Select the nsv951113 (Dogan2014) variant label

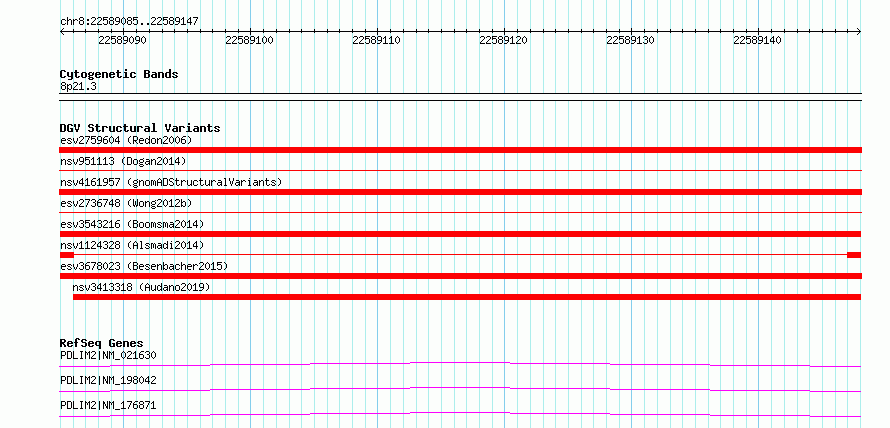[x=123, y=161]
